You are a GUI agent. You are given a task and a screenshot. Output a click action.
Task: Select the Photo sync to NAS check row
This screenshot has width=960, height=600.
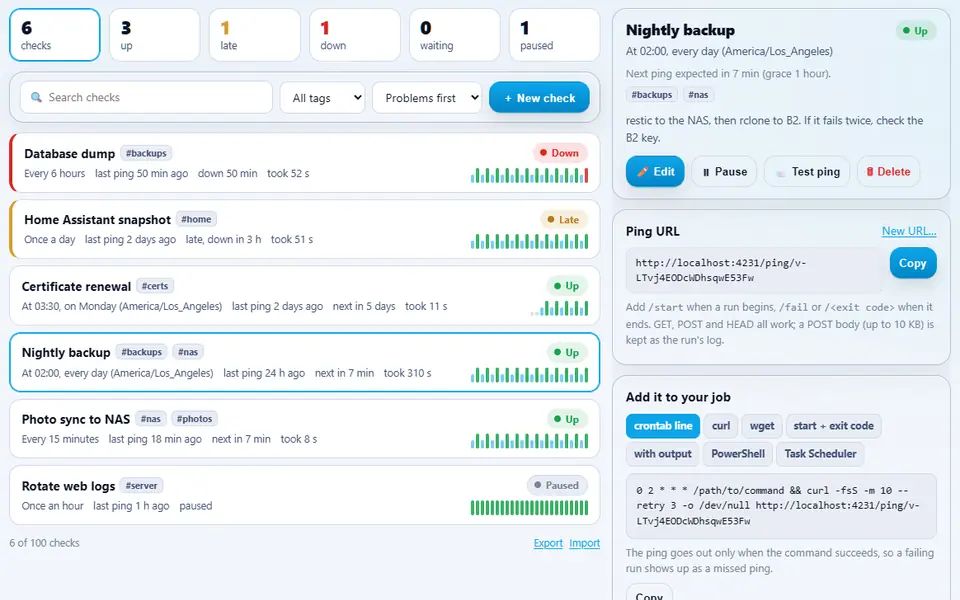tap(304, 429)
